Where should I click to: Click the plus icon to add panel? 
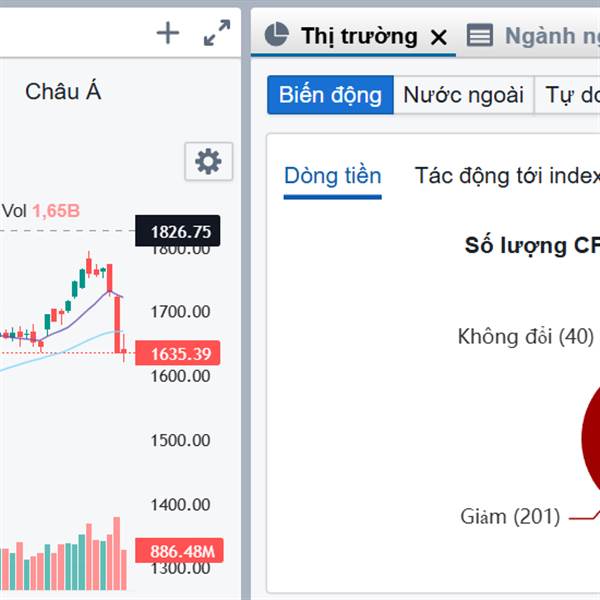point(168,34)
